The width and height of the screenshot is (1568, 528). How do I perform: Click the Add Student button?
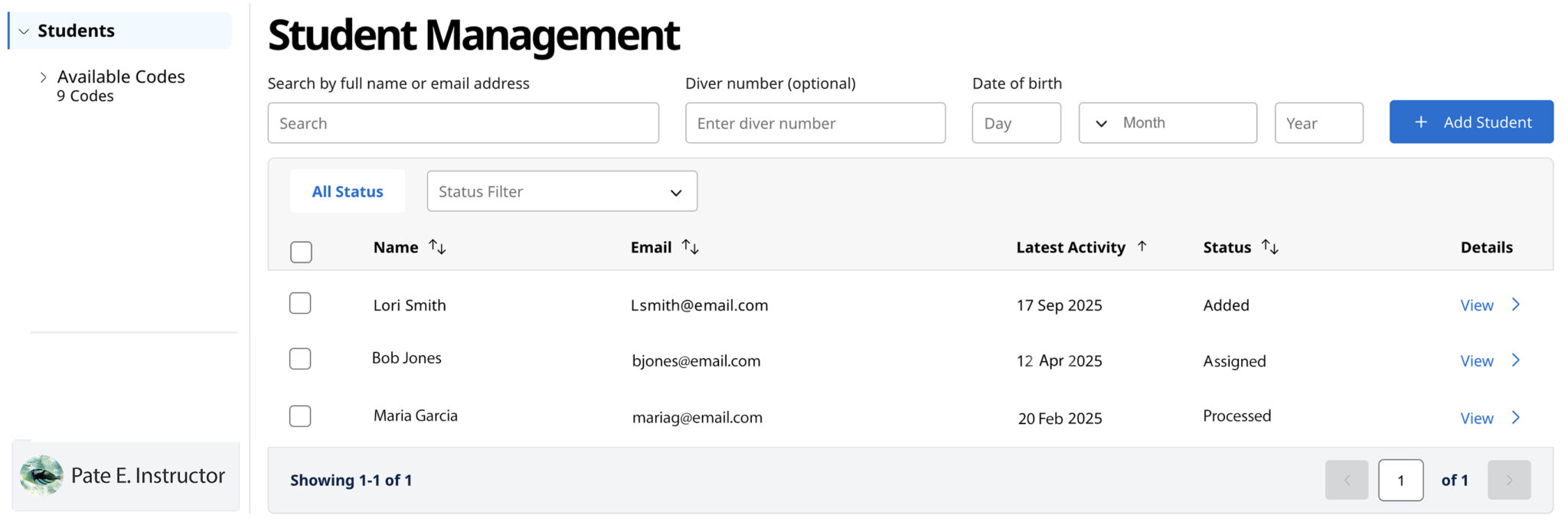pos(1471,122)
